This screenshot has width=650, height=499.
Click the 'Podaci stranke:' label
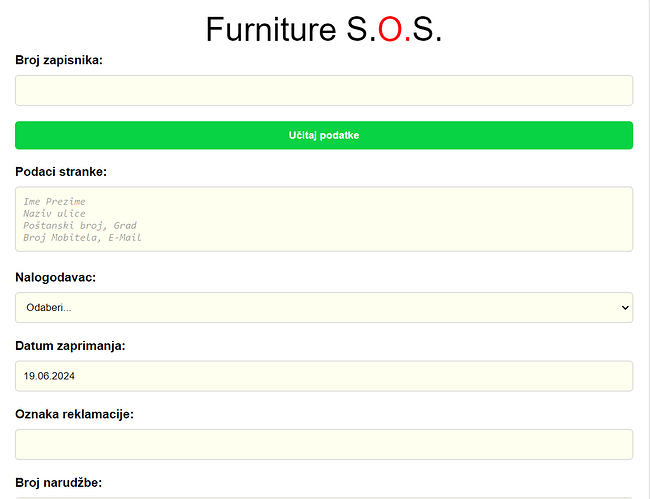pos(61,171)
